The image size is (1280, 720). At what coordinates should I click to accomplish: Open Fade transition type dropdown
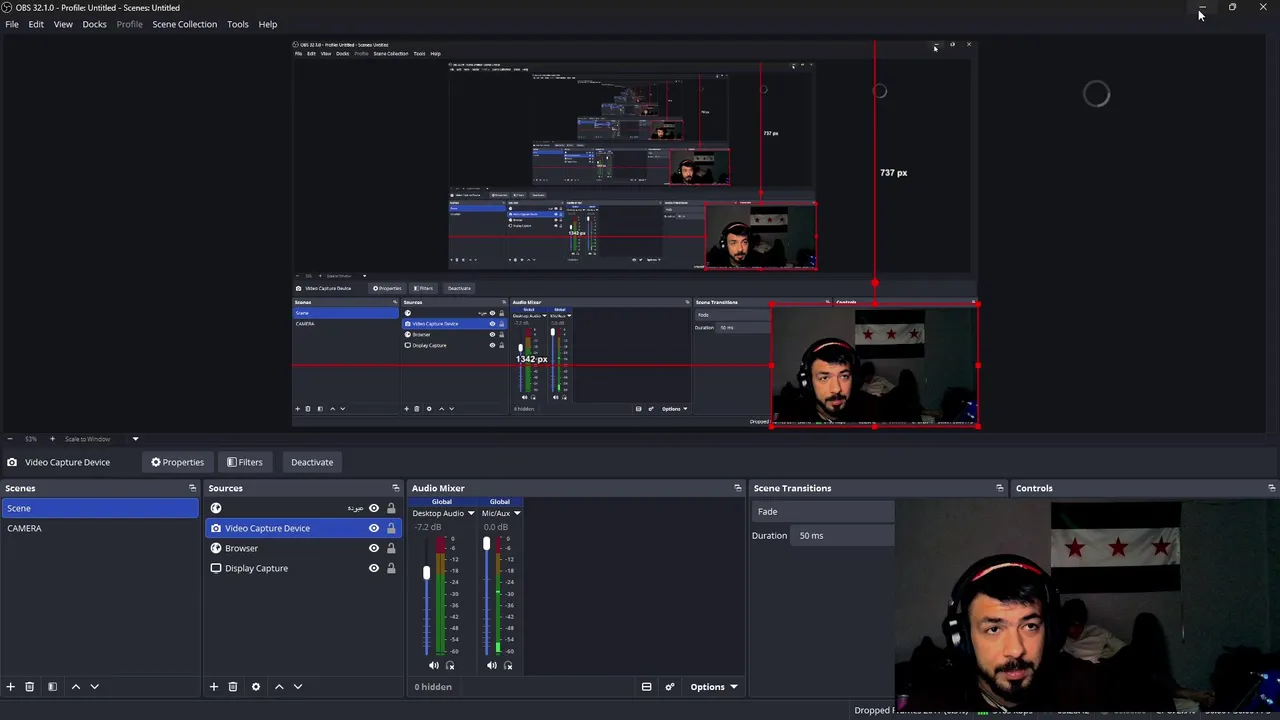tap(823, 511)
